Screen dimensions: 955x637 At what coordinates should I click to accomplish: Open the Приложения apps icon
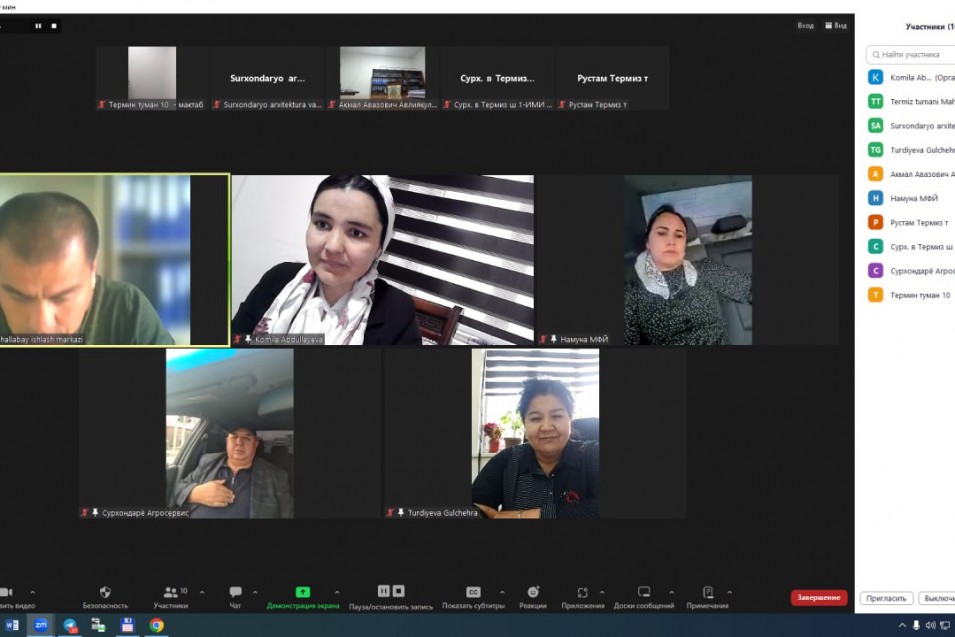[583, 592]
